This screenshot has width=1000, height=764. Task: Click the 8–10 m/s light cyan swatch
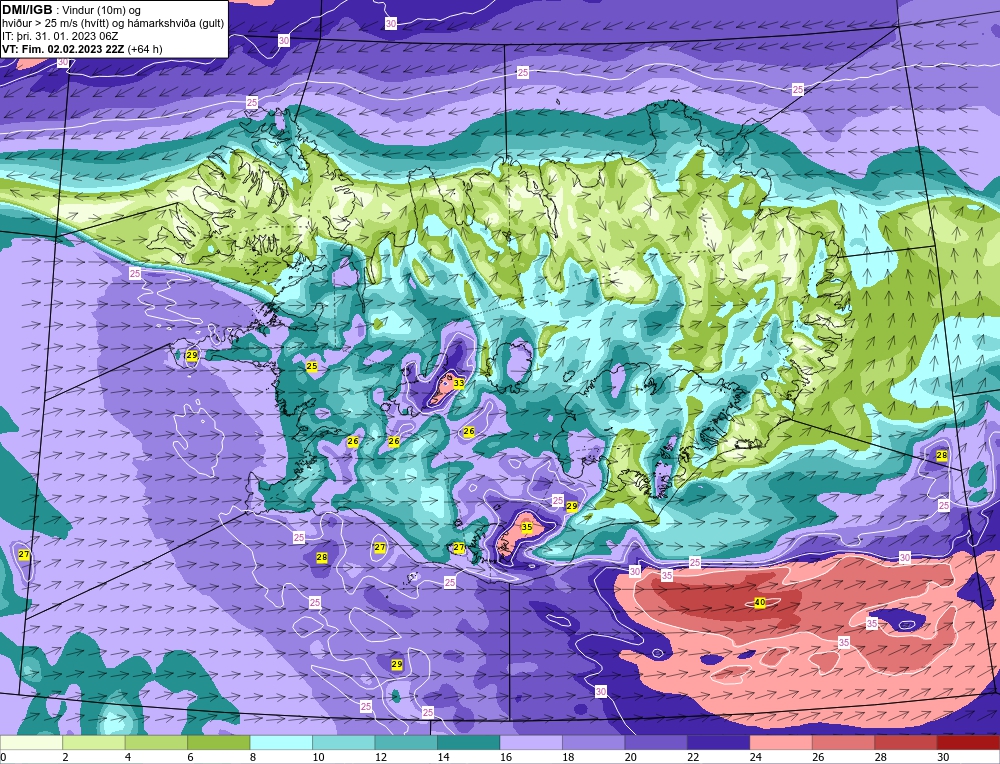[281, 742]
